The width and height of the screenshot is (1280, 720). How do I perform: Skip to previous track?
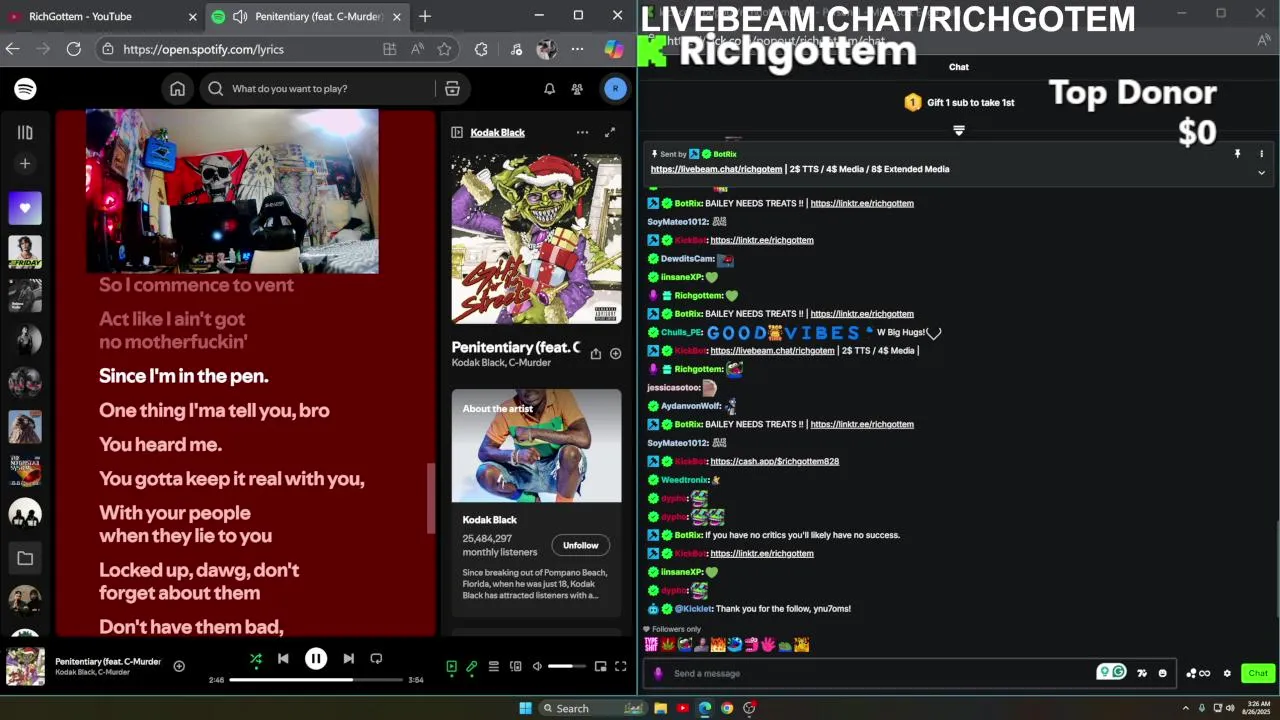(283, 658)
